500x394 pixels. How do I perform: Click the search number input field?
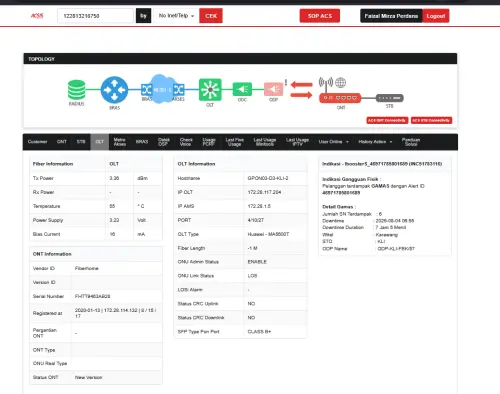(95, 16)
